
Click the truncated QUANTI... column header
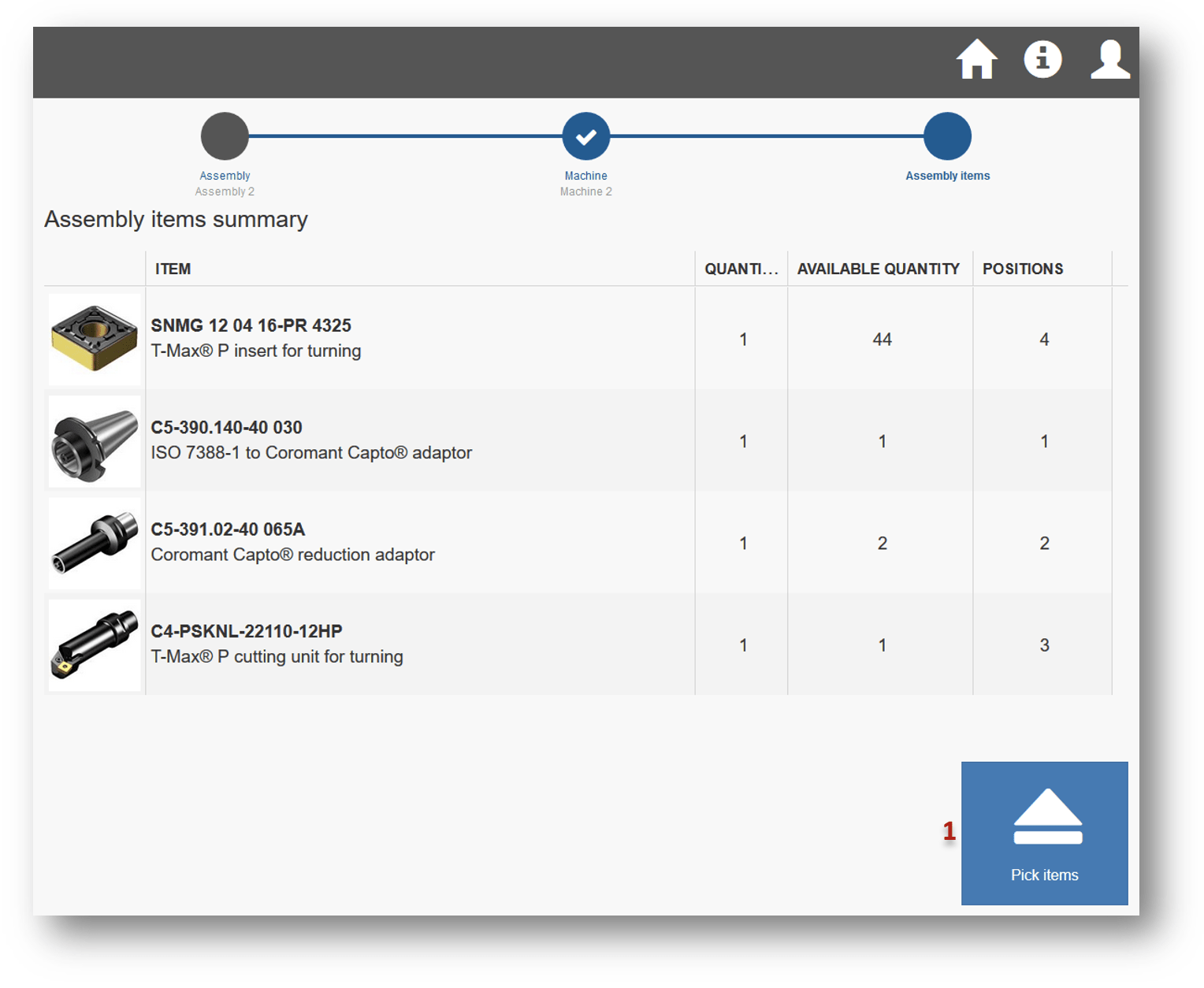(x=741, y=269)
